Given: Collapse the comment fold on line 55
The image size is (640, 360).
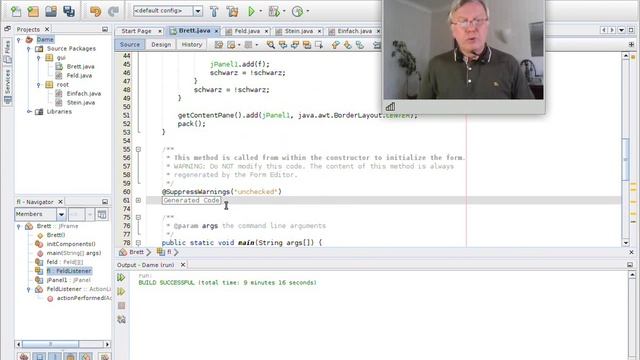Looking at the screenshot, I should click(x=138, y=149).
